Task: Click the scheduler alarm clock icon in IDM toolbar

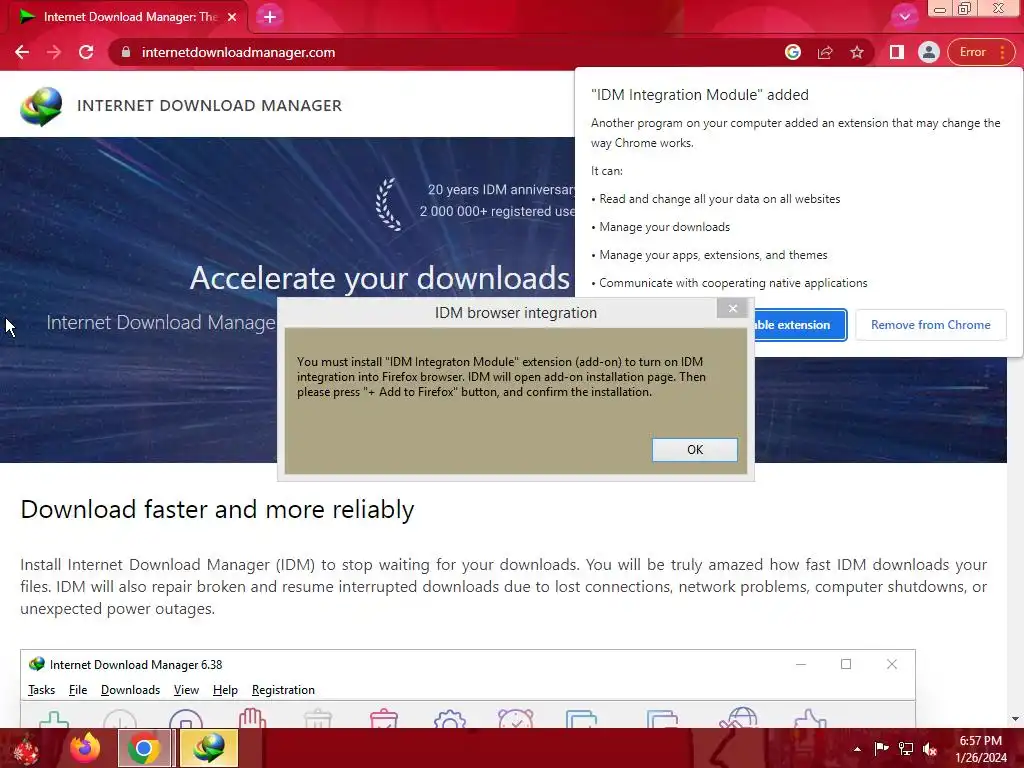Action: (x=515, y=718)
